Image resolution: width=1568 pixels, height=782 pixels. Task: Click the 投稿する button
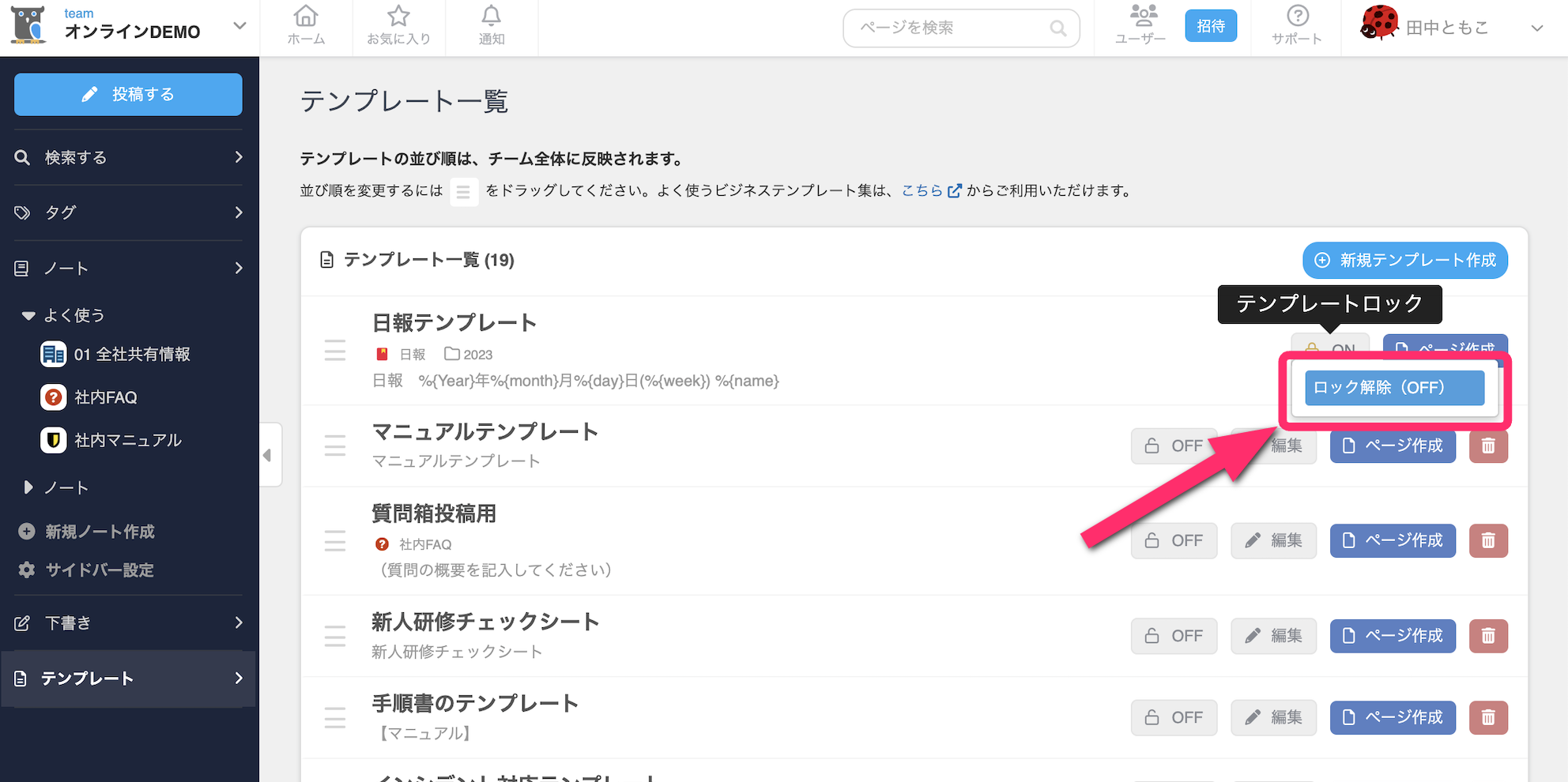click(x=128, y=94)
